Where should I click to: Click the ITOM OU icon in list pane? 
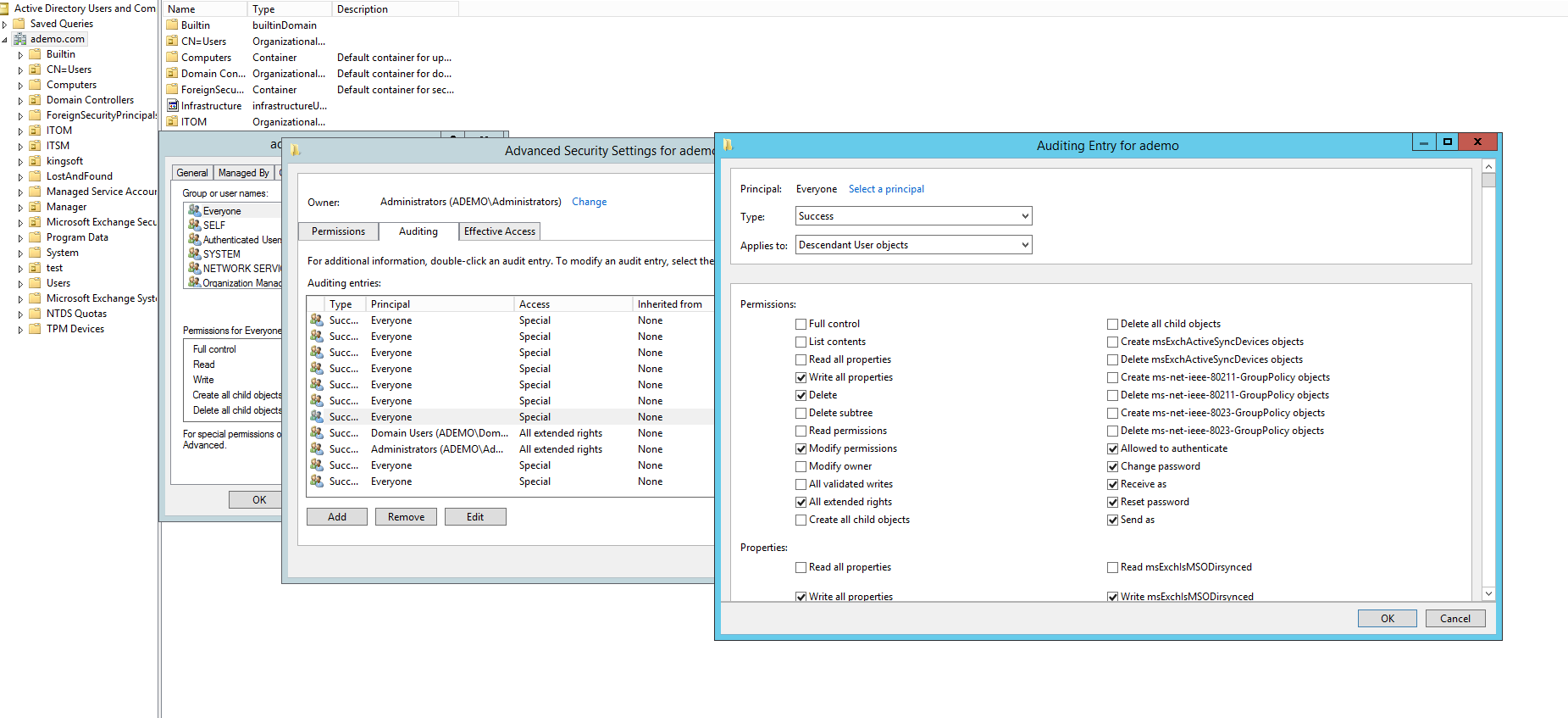173,122
